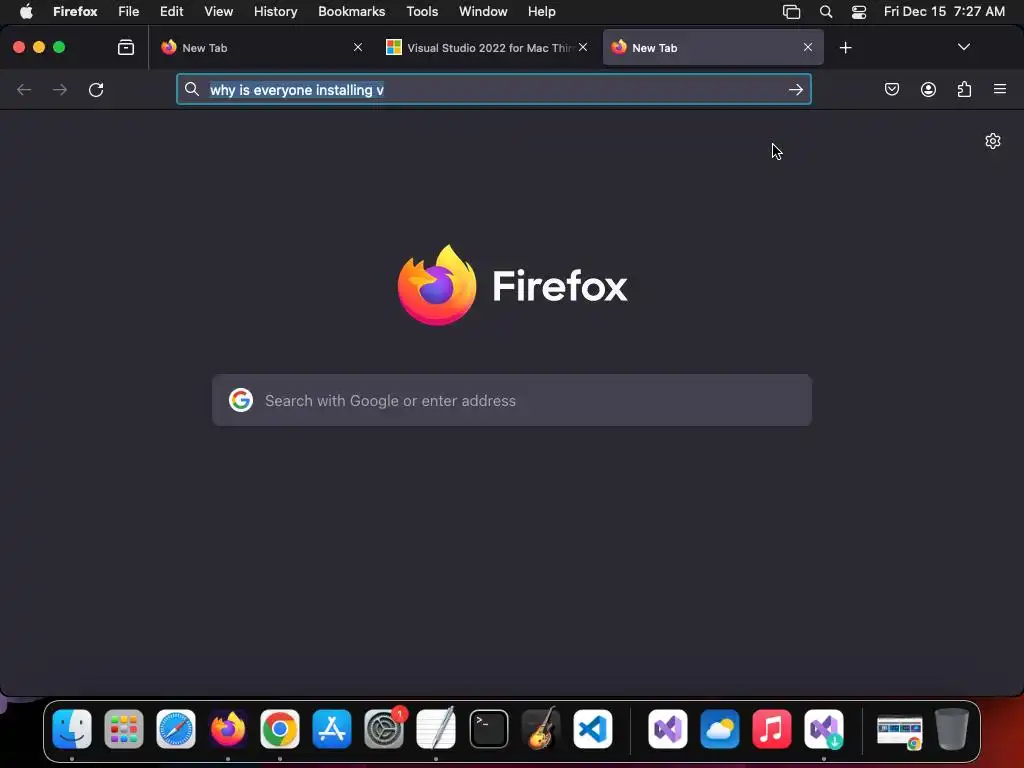
Task: Open the History menu
Action: (x=276, y=11)
